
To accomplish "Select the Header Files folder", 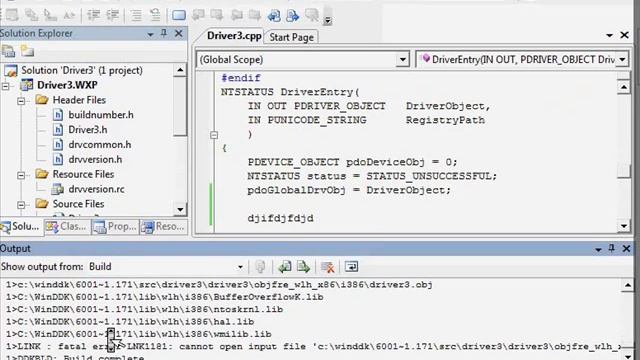I will tap(79, 100).
